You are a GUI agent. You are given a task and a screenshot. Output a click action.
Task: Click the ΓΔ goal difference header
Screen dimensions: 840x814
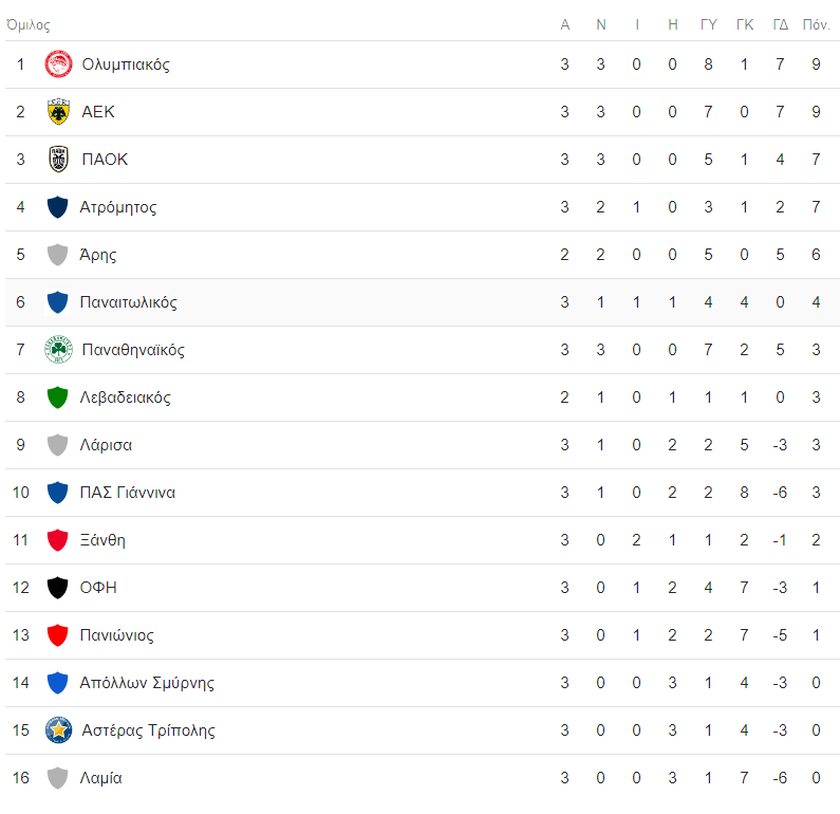click(780, 25)
